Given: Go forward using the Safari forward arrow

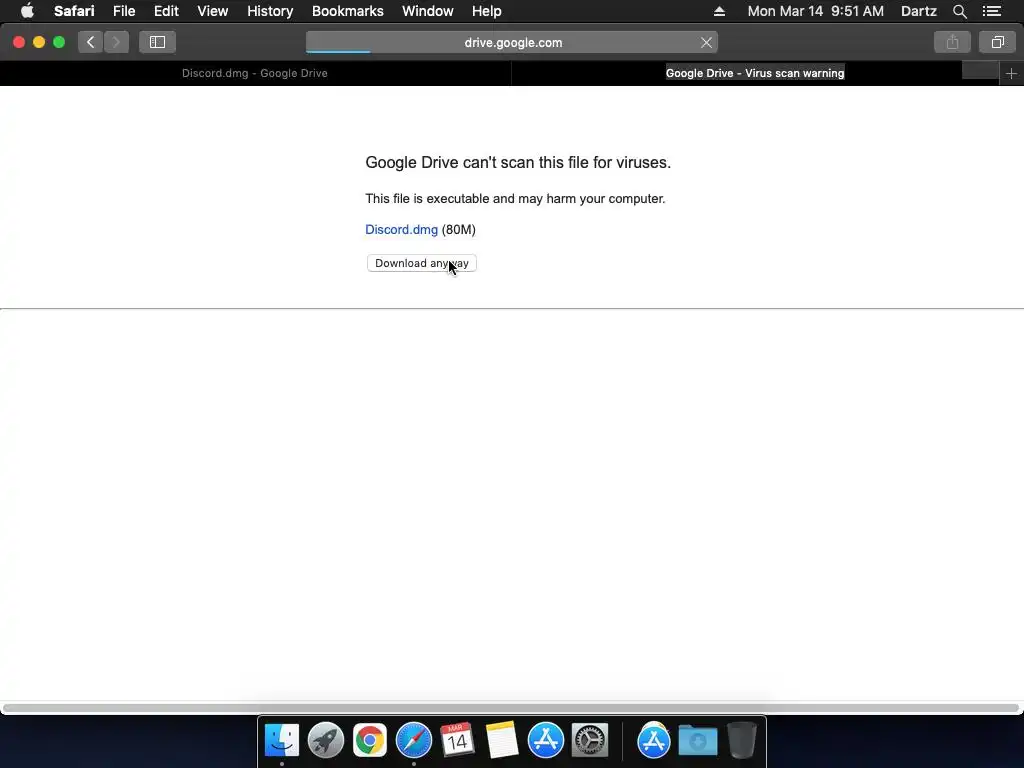Looking at the screenshot, I should pyautogui.click(x=116, y=42).
